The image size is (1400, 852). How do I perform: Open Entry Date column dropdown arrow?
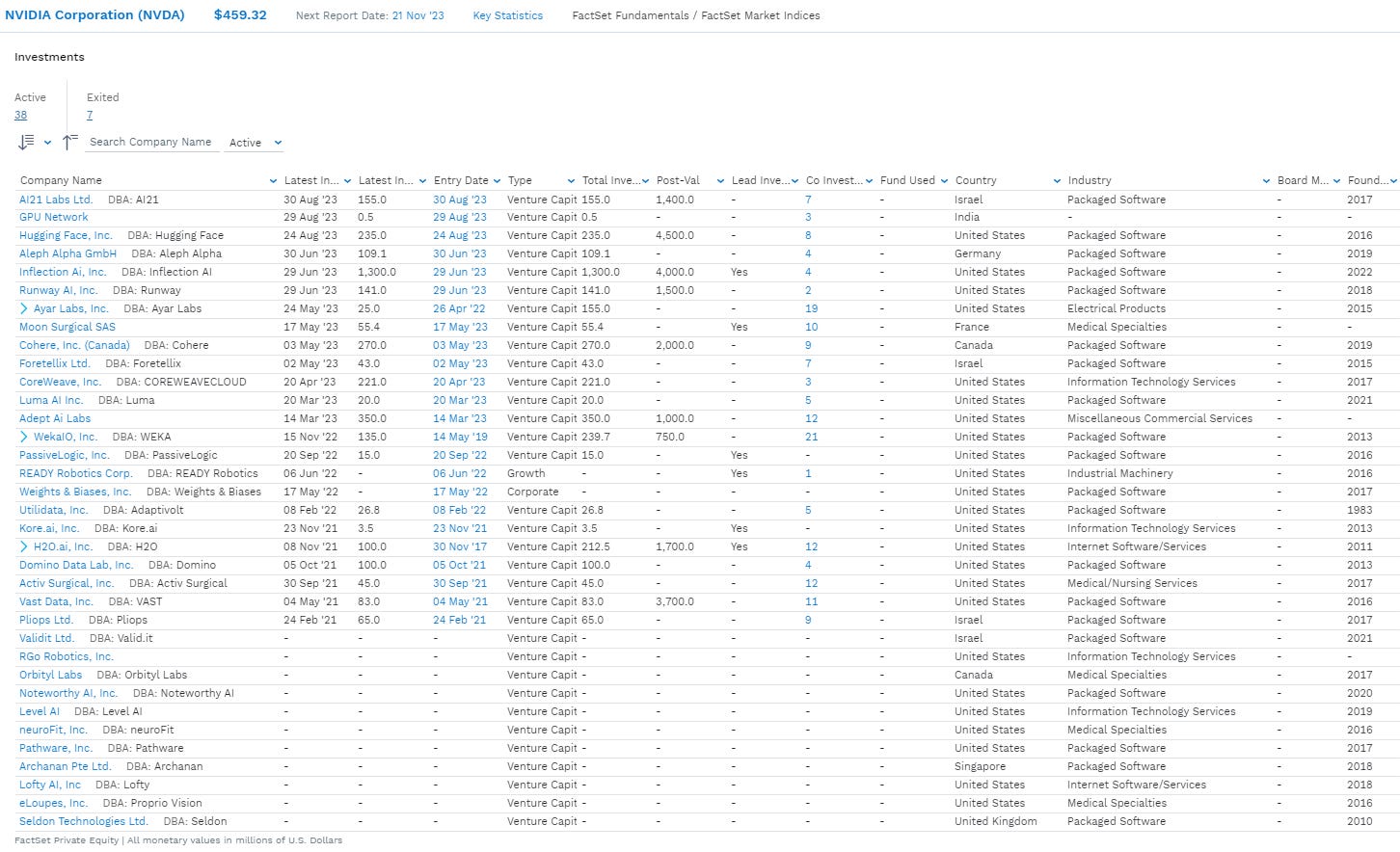[497, 181]
